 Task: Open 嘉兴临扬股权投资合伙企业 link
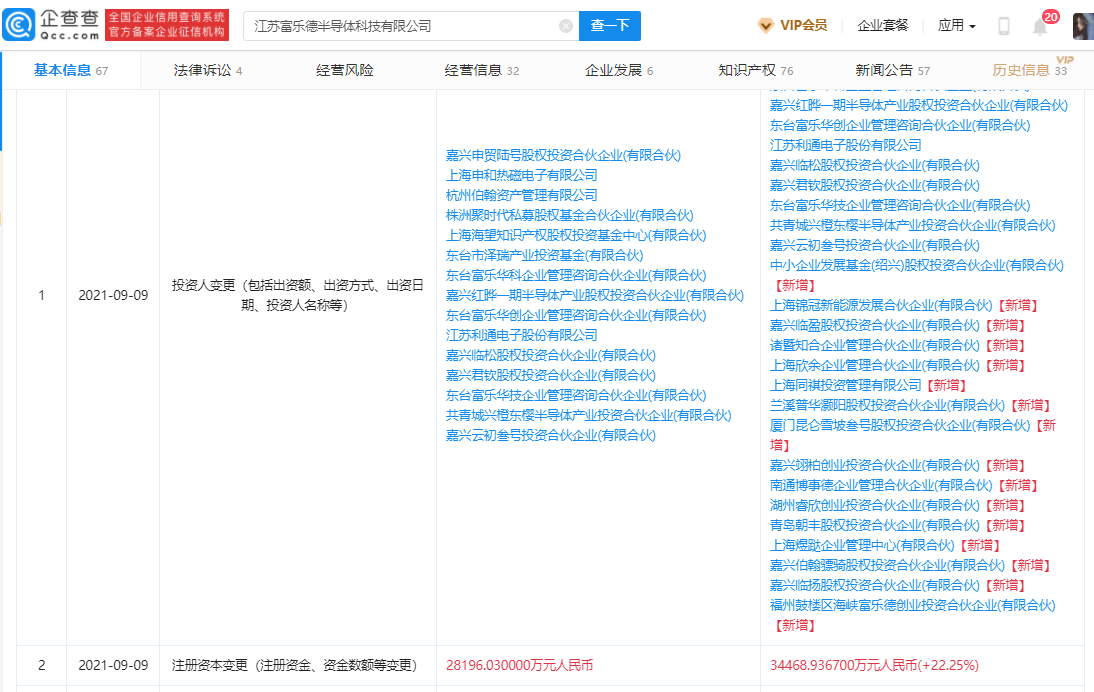(874, 585)
